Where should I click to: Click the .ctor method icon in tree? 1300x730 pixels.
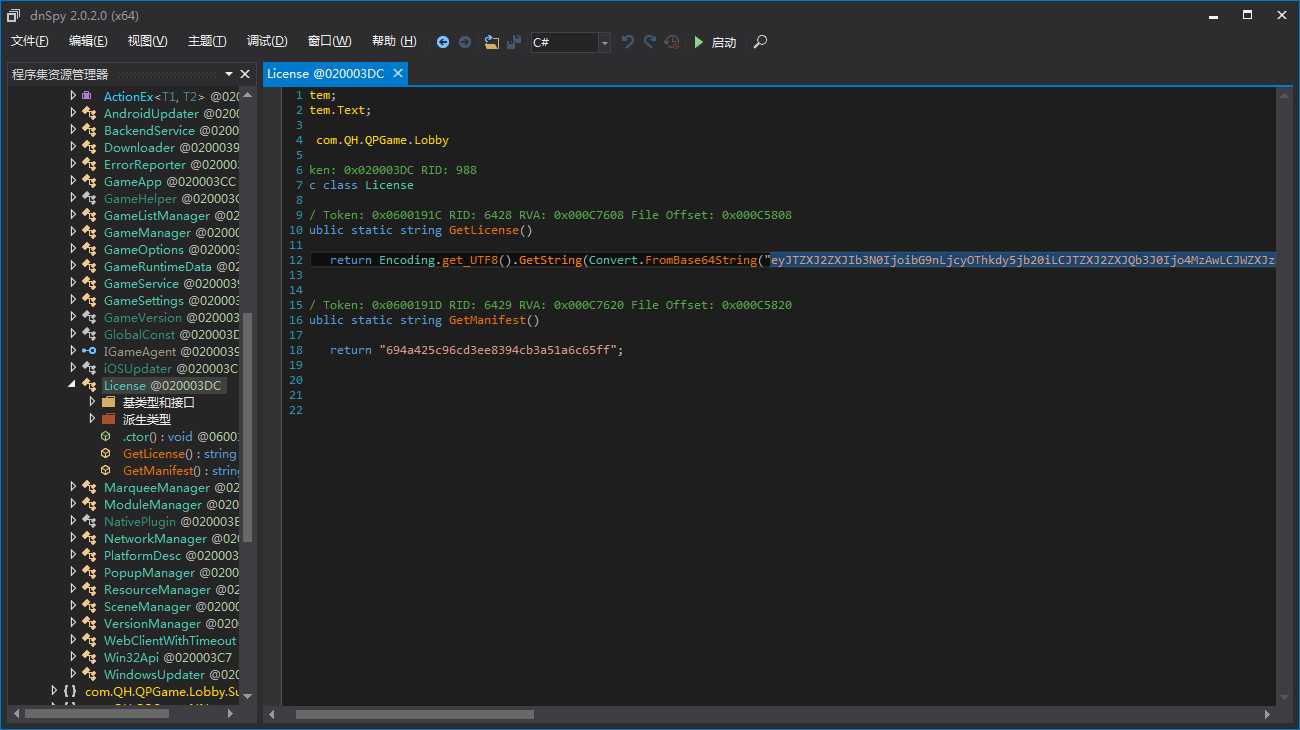(106, 437)
